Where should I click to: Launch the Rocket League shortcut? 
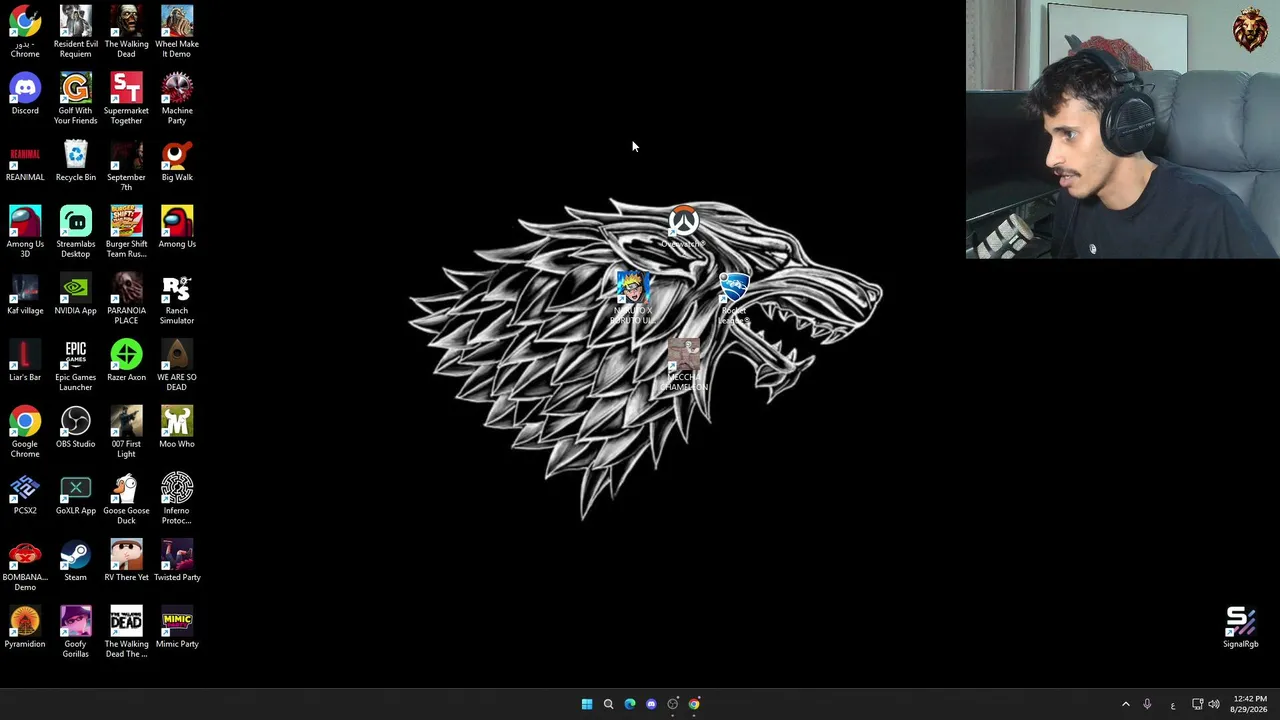click(734, 298)
